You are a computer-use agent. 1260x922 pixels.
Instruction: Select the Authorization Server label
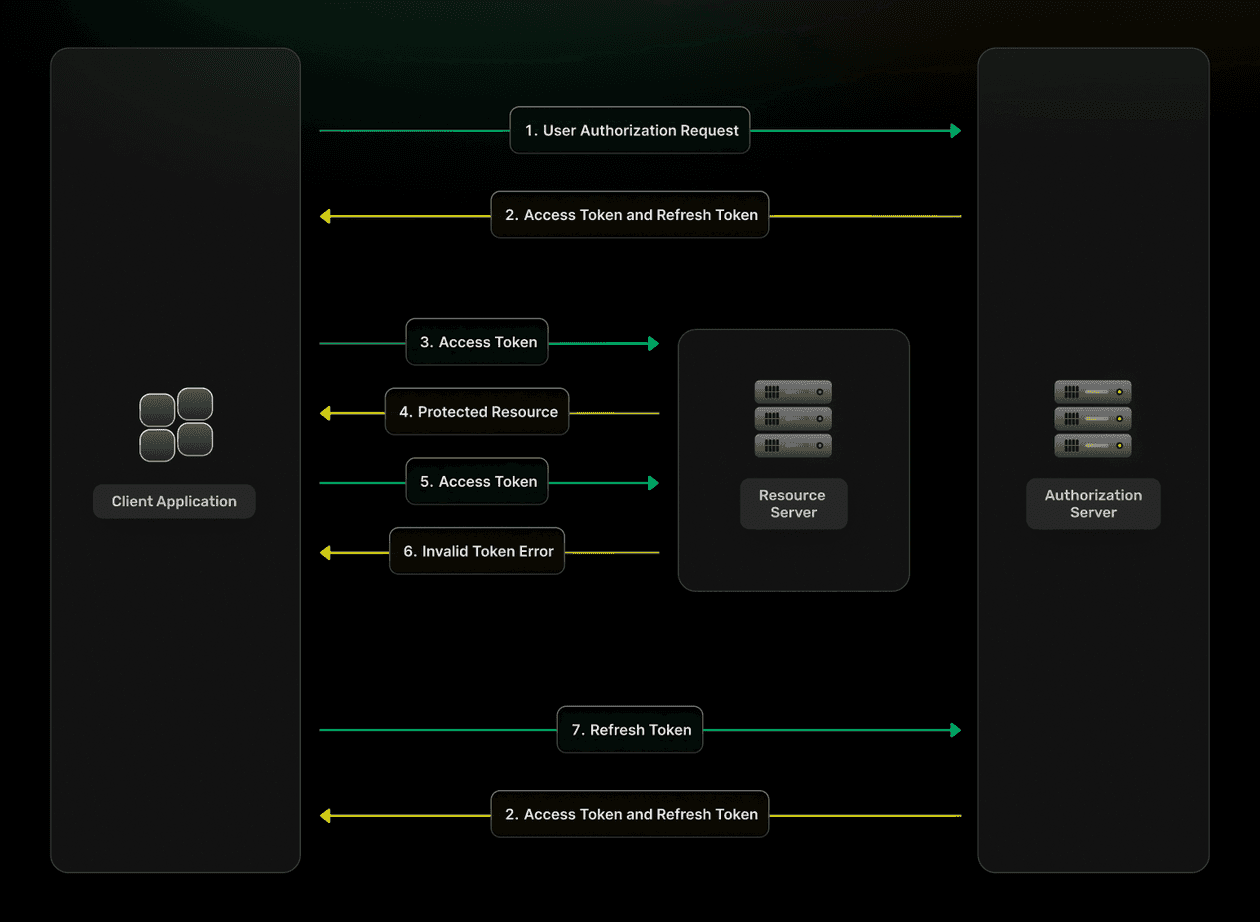point(1093,503)
